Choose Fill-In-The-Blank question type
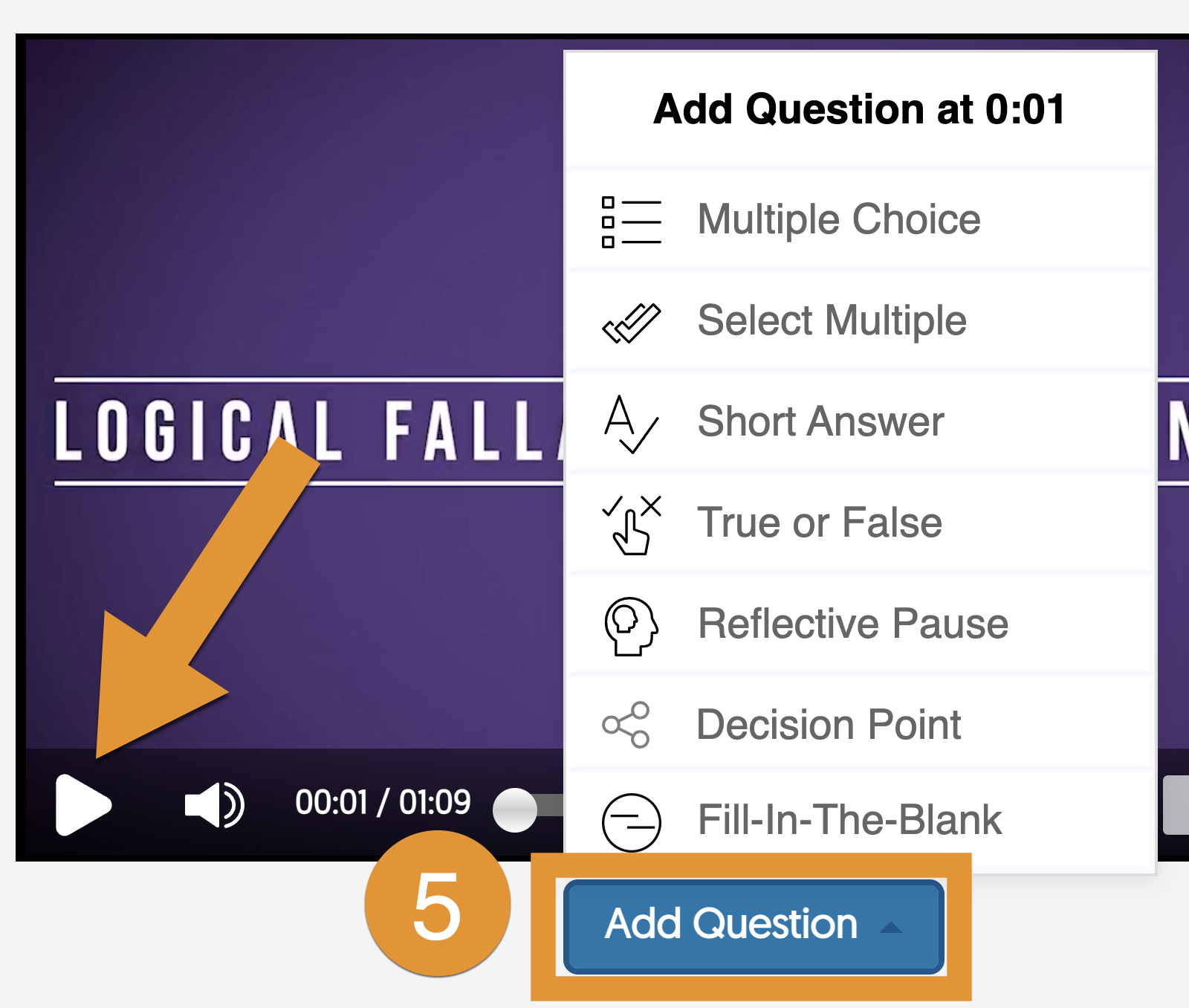The width and height of the screenshot is (1189, 1008). (849, 820)
